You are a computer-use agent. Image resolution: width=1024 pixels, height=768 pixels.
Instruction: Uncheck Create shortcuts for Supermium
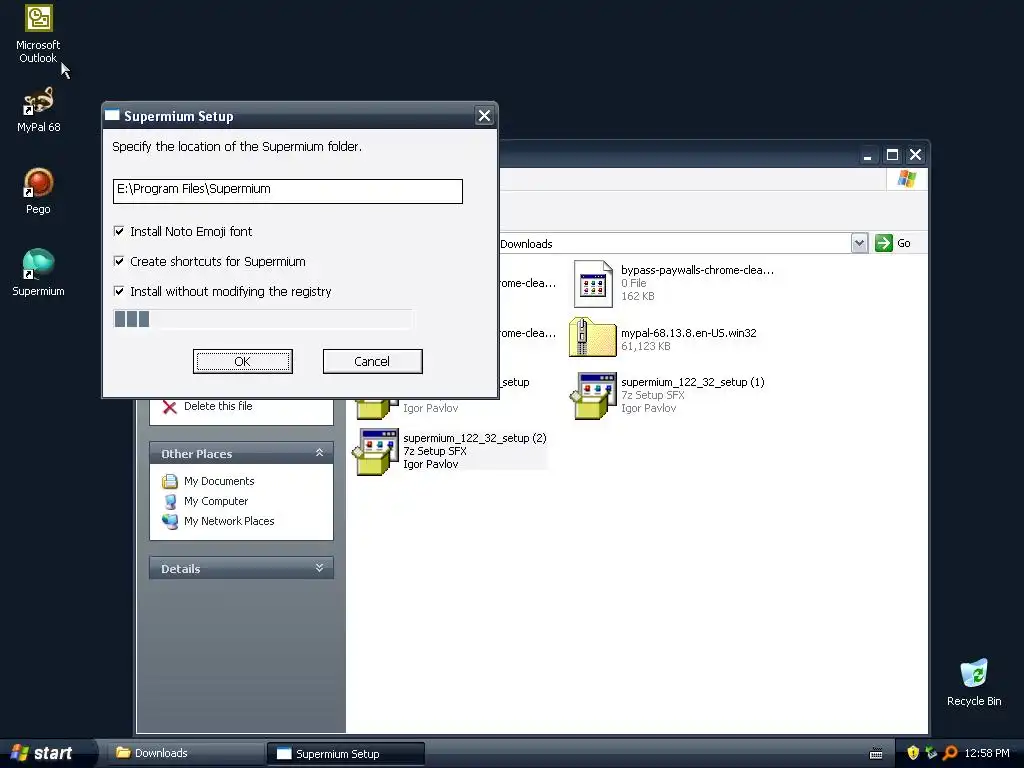tap(119, 261)
